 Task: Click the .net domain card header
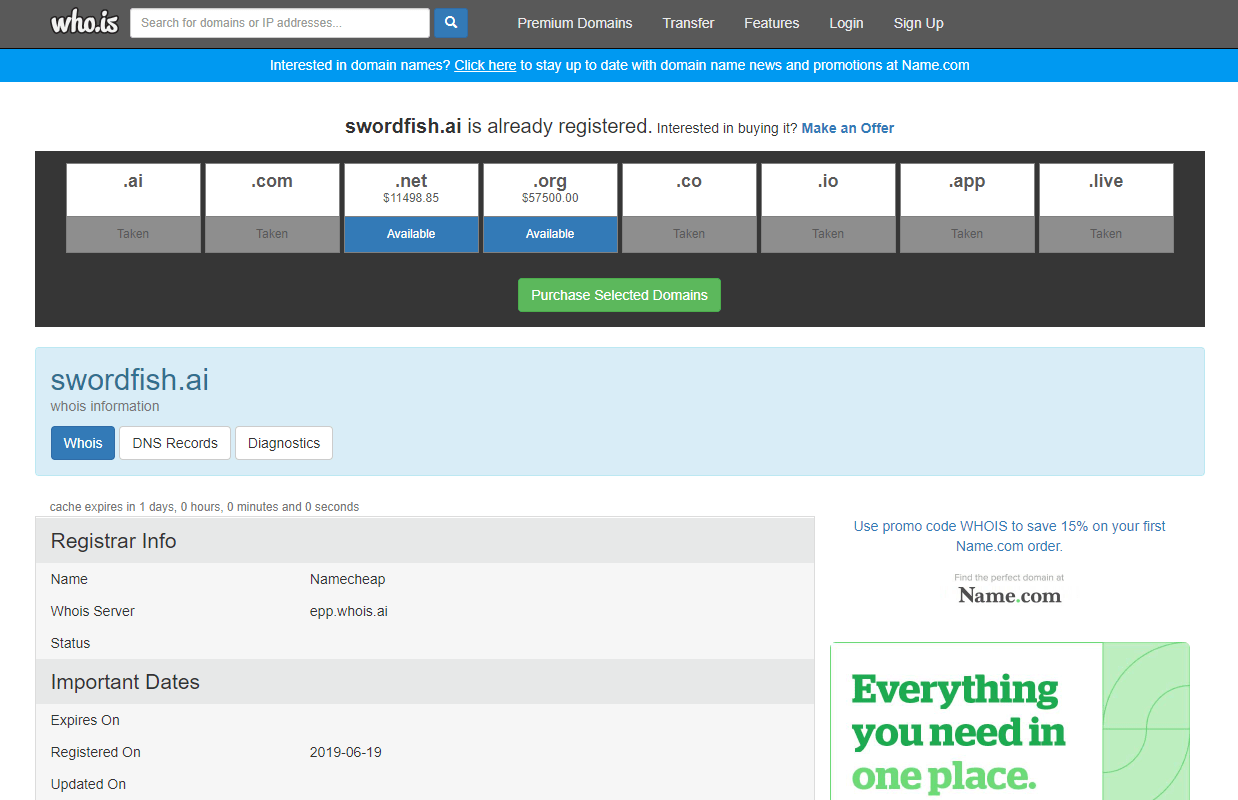(411, 190)
